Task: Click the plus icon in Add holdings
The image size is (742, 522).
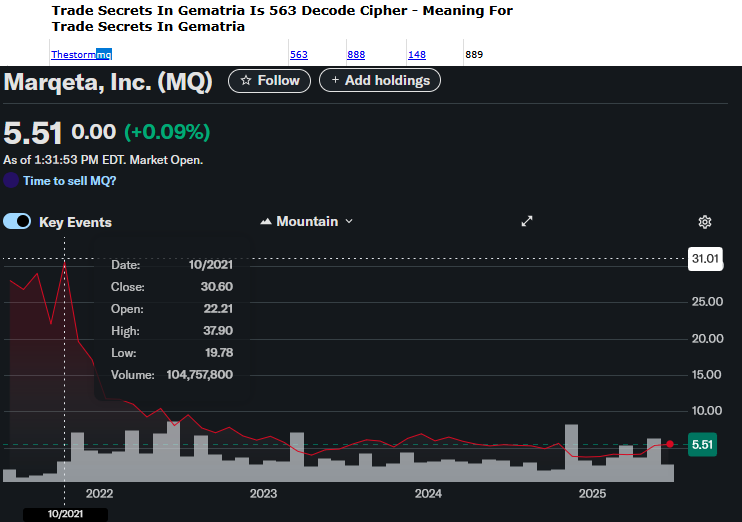Action: [335, 80]
